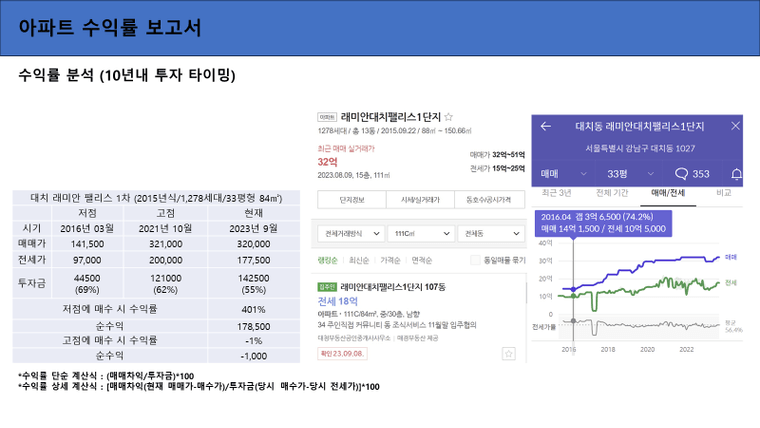Screen dimensions: 760x428
Task: Click the red 32억 recent sale price
Action: 327,162
